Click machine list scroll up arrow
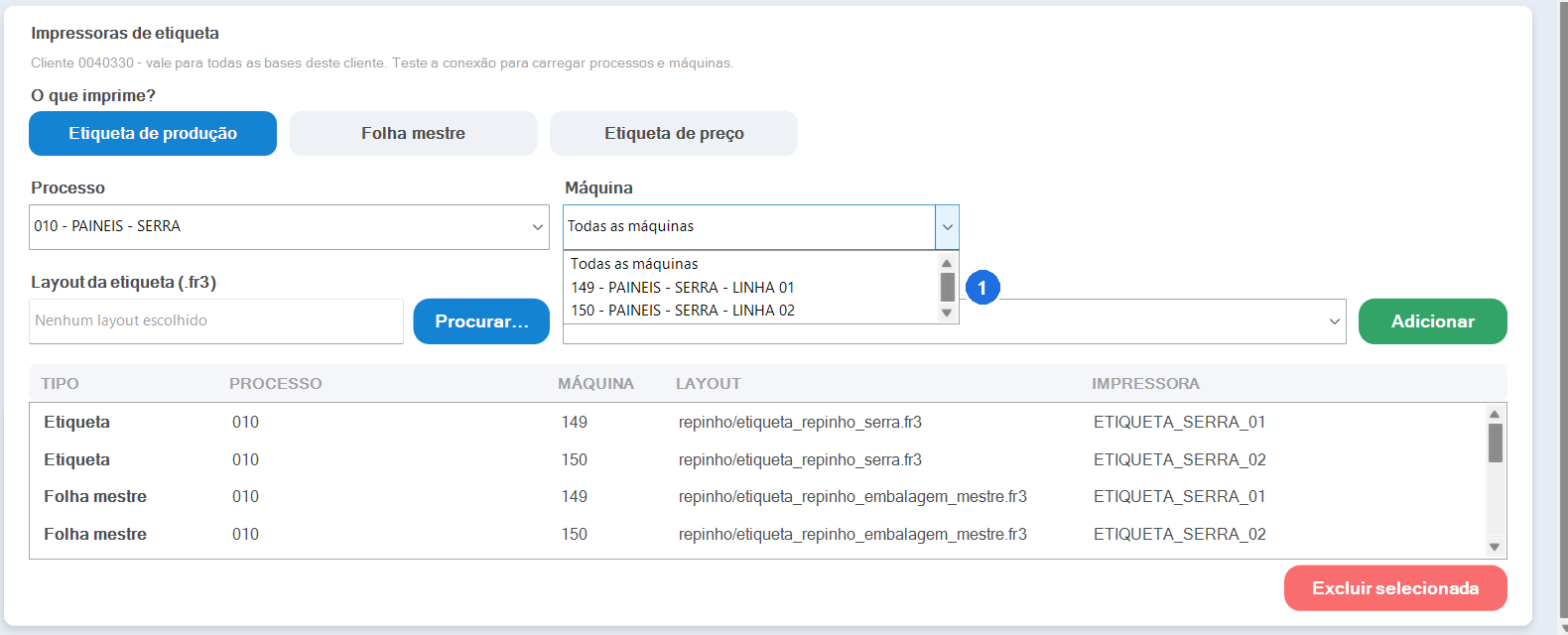1568x635 pixels. coord(947,263)
